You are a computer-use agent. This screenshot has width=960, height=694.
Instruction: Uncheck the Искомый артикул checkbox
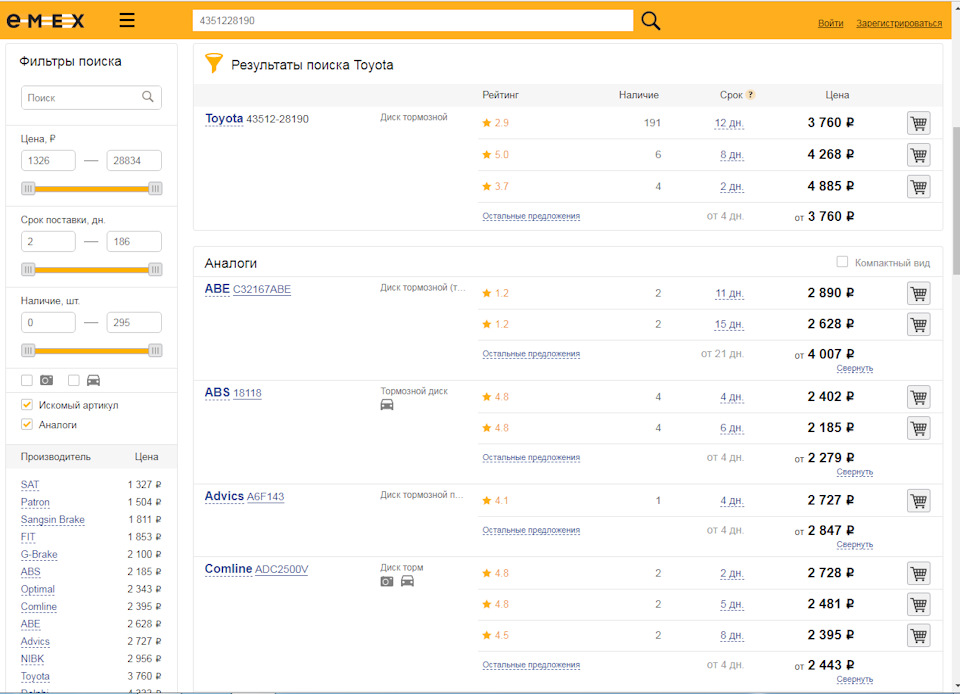[27, 405]
